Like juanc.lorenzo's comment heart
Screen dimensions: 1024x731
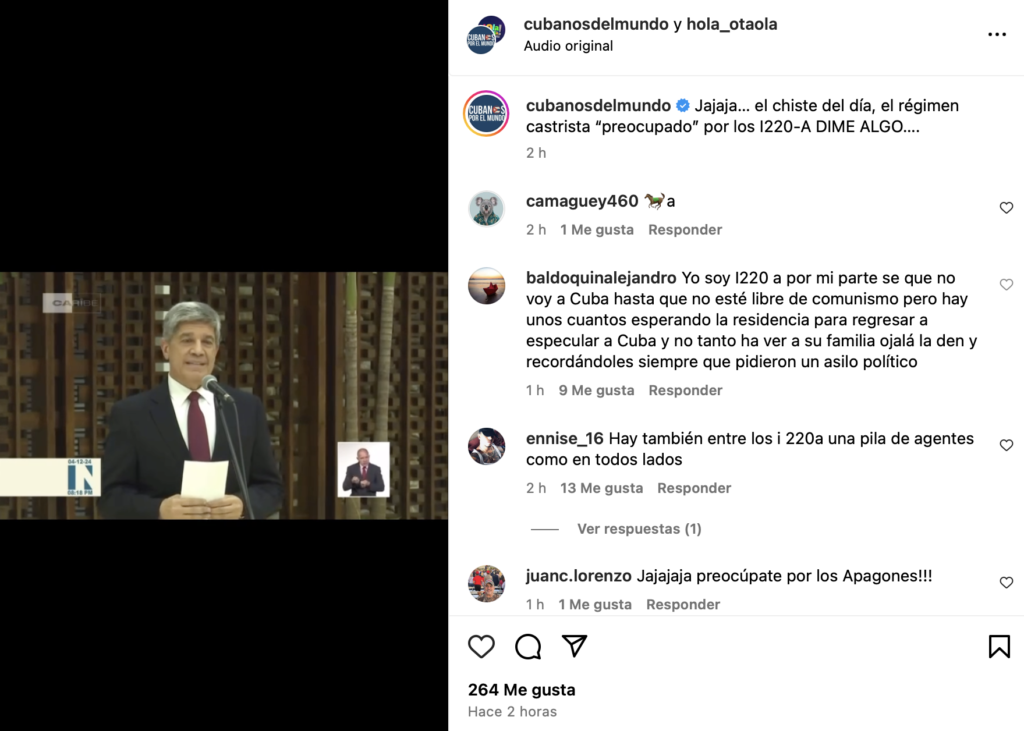tap(1006, 582)
